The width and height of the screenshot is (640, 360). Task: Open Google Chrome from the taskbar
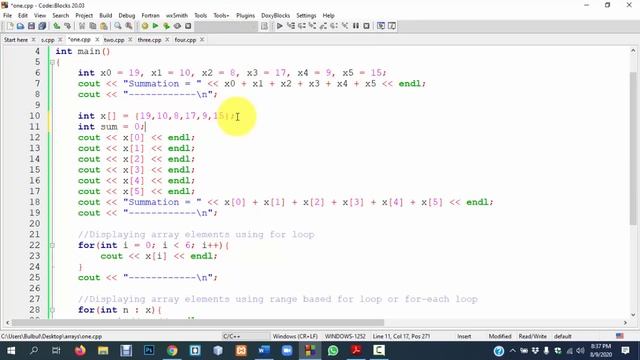coord(172,351)
